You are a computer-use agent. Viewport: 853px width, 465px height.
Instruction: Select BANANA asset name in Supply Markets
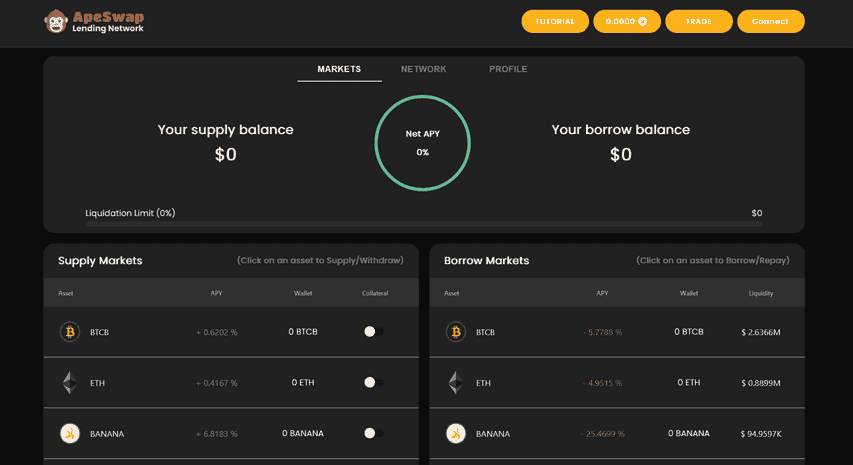(107, 434)
